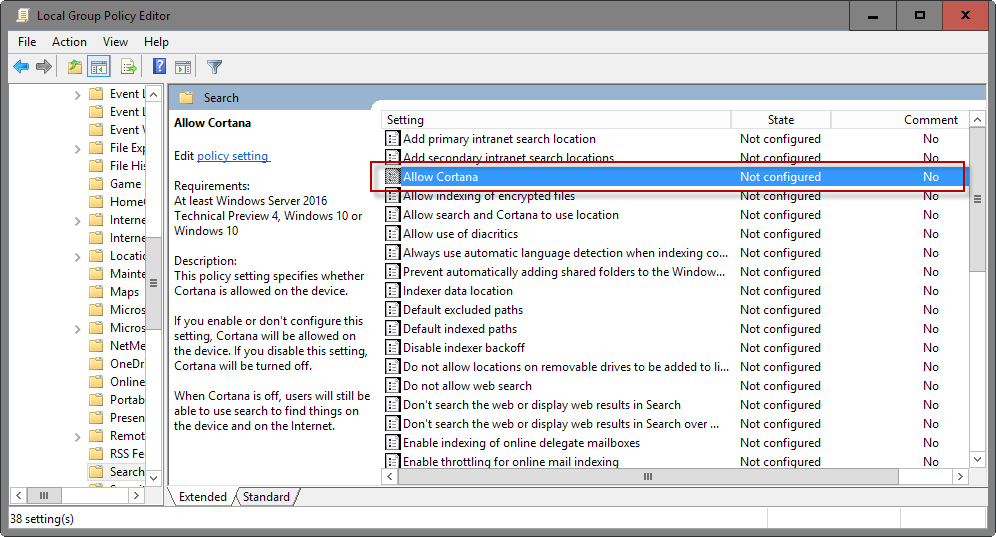996x537 pixels.
Task: Select the Portab tree node
Action: [126, 400]
